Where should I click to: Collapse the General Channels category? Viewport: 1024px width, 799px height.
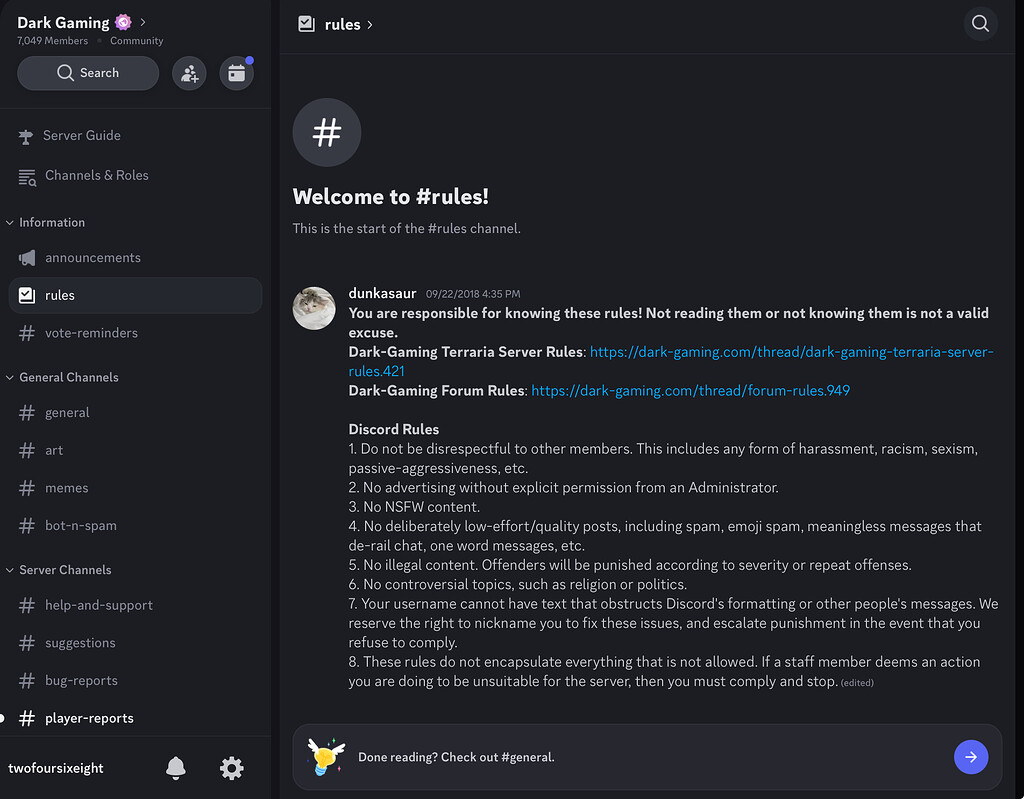tap(68, 377)
